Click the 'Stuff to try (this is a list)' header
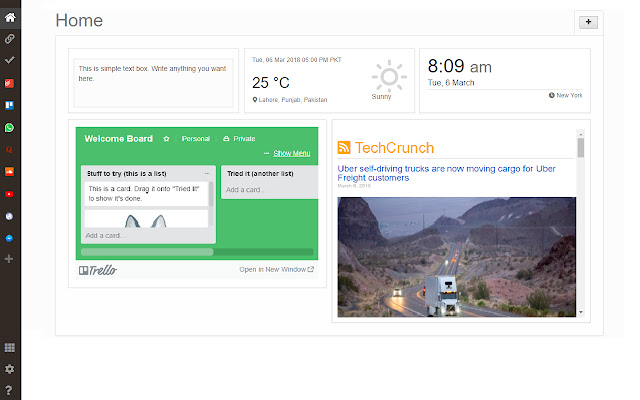 click(x=127, y=173)
